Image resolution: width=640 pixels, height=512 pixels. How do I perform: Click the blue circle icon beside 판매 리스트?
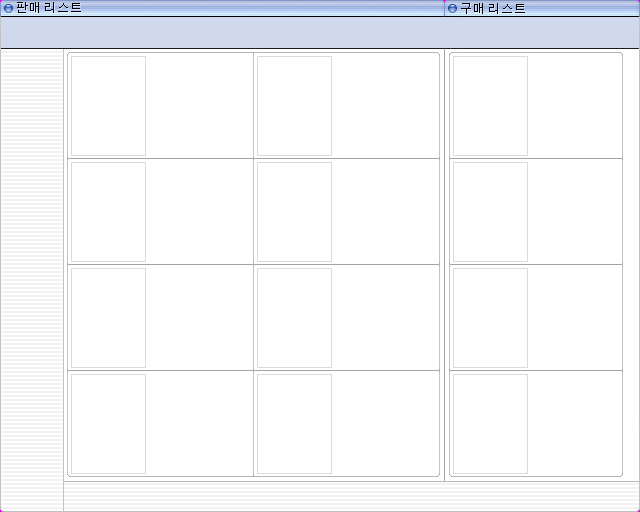[x=8, y=8]
